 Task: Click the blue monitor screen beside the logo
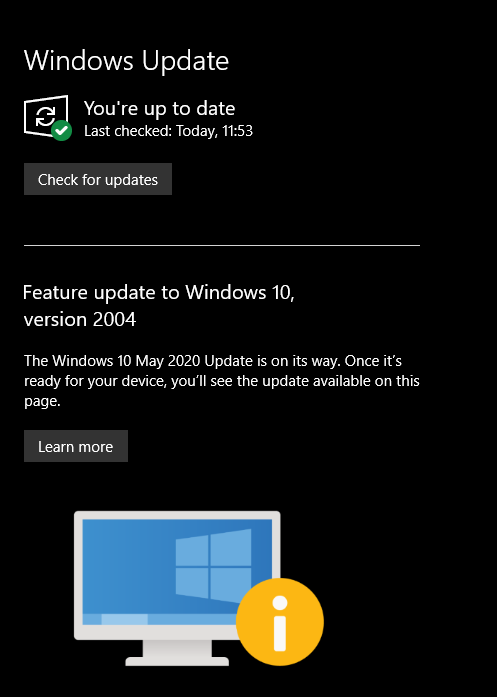click(x=127, y=565)
